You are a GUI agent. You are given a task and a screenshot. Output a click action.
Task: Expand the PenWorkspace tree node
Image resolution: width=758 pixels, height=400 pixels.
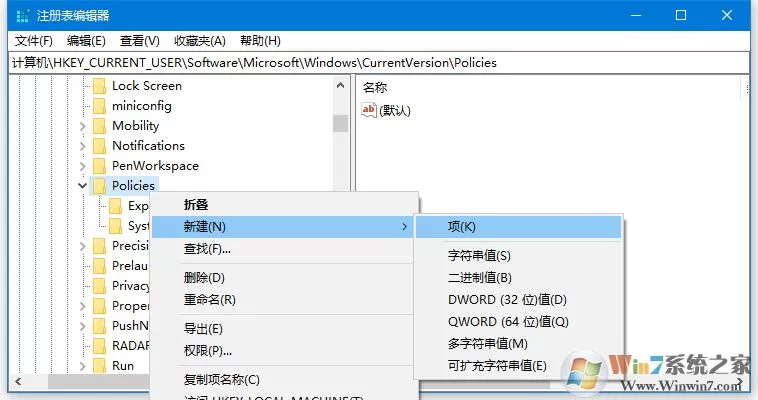(82, 166)
